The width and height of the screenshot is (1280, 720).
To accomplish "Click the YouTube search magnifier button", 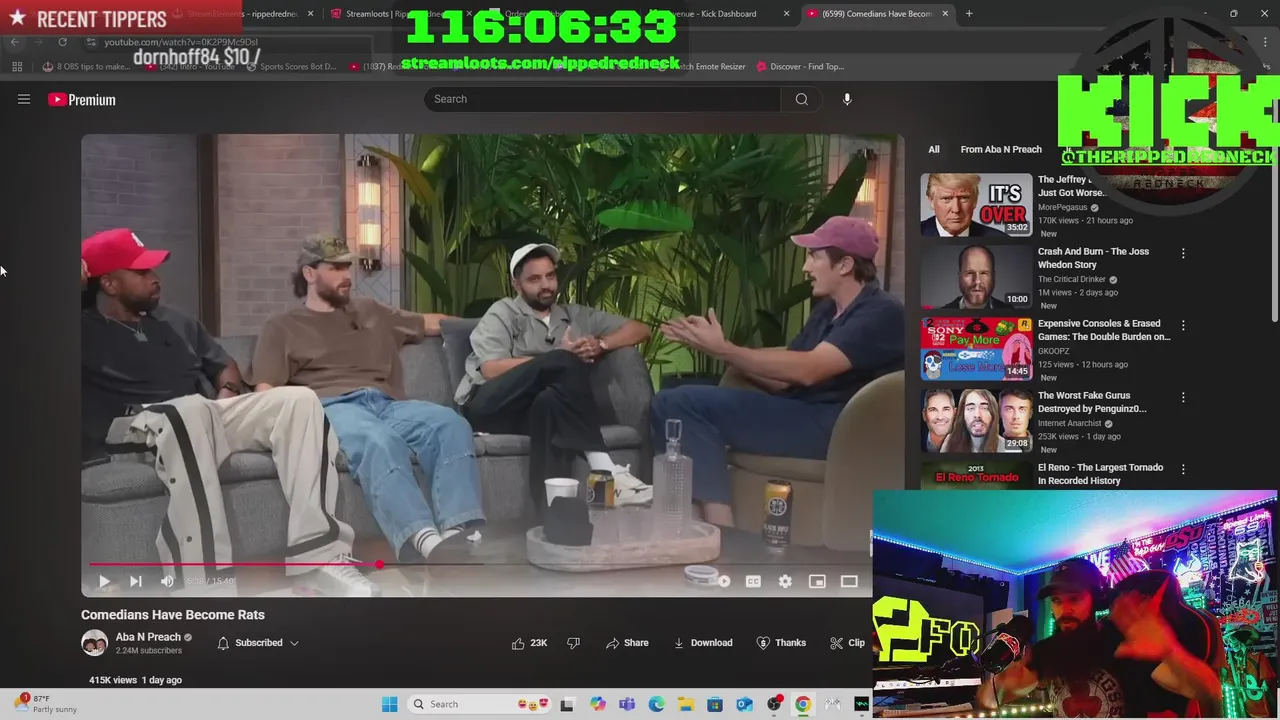I will click(x=801, y=99).
